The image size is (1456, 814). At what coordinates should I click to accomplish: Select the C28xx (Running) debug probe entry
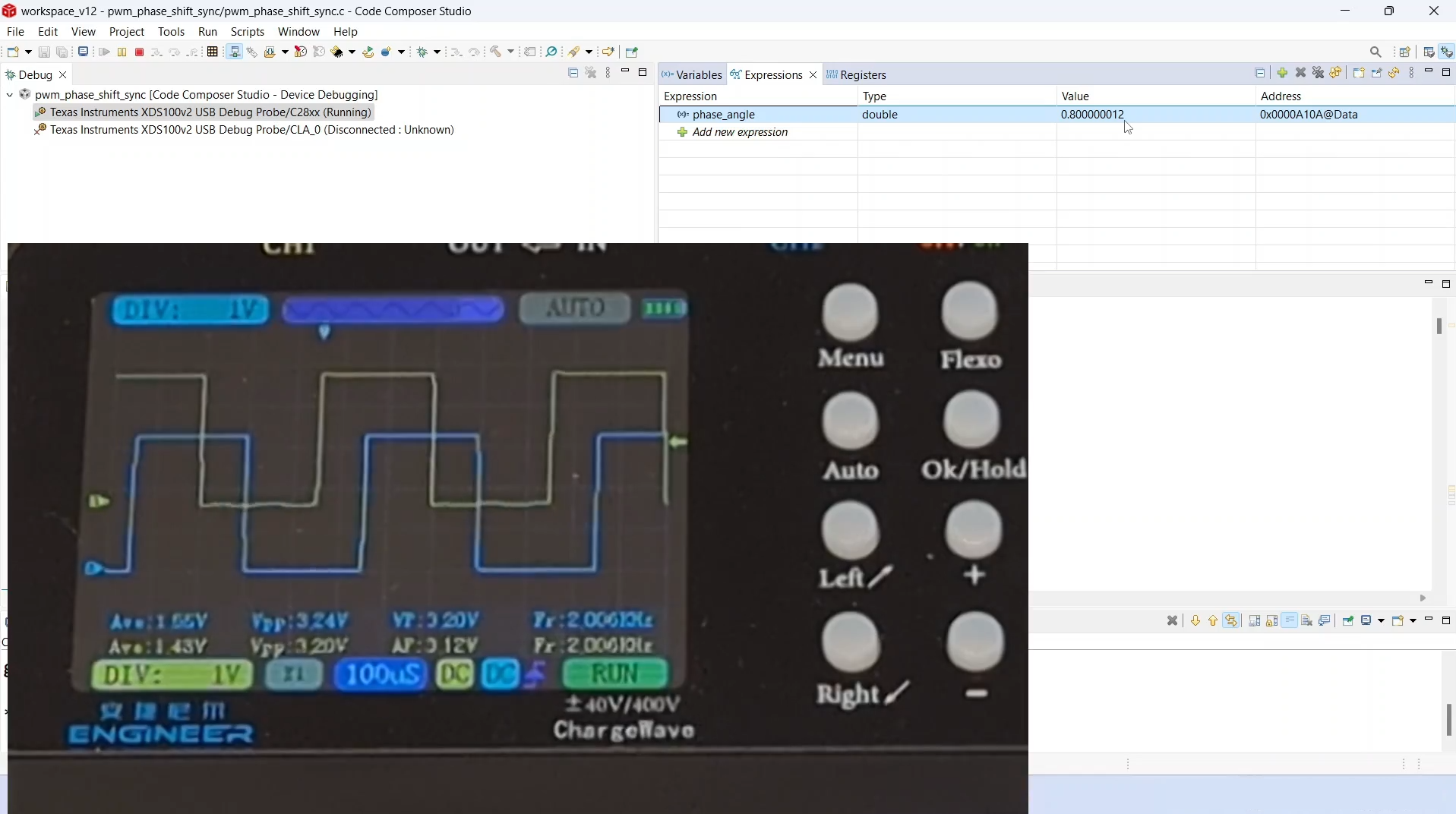tap(210, 112)
